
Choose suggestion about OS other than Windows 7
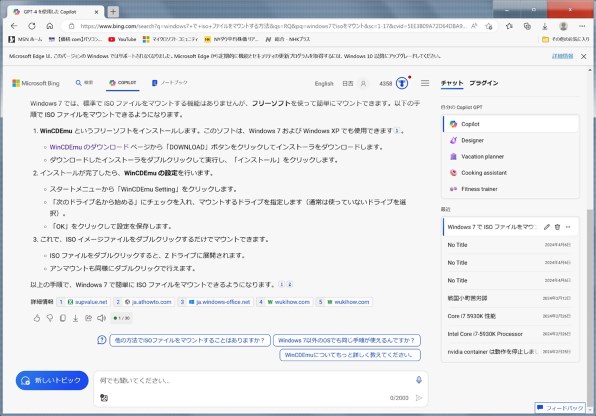coord(347,340)
